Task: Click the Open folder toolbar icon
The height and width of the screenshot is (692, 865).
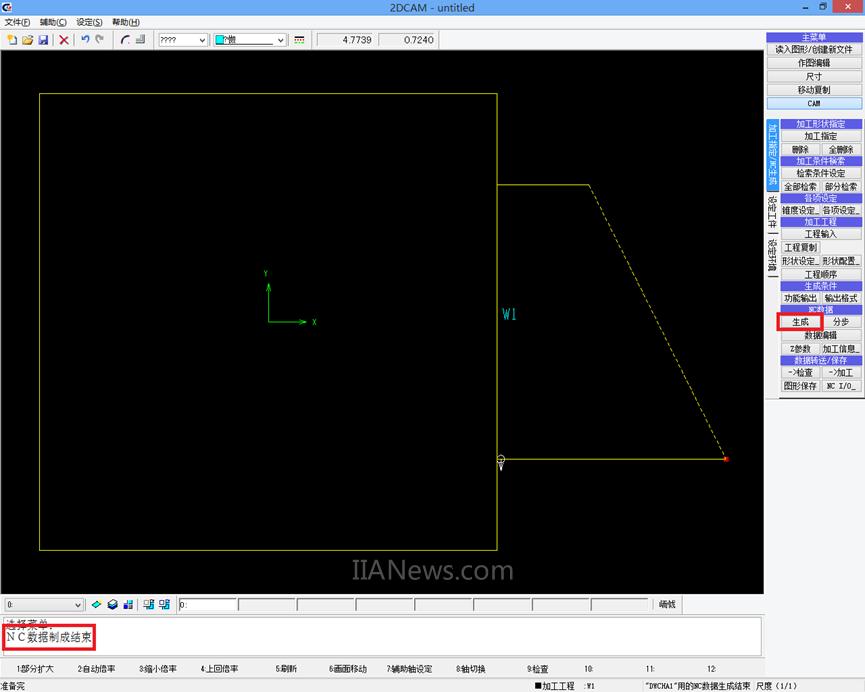Action: click(x=27, y=40)
